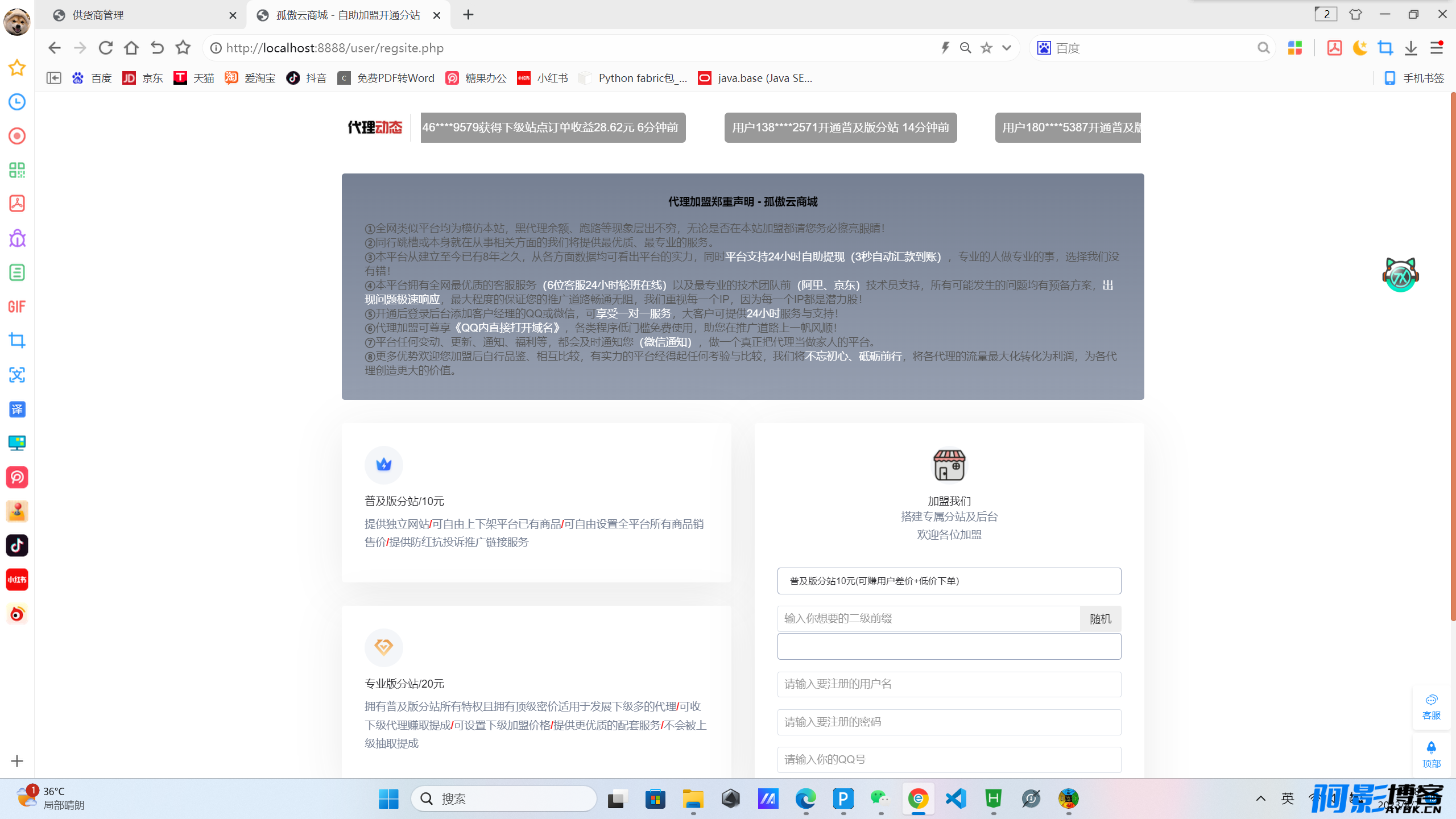Click the 顶部 back-to-top button
The height and width of the screenshot is (819, 1456).
coord(1432,755)
